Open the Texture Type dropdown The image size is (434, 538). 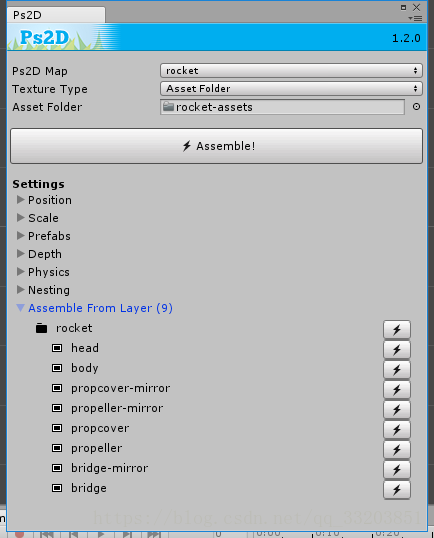click(x=291, y=89)
